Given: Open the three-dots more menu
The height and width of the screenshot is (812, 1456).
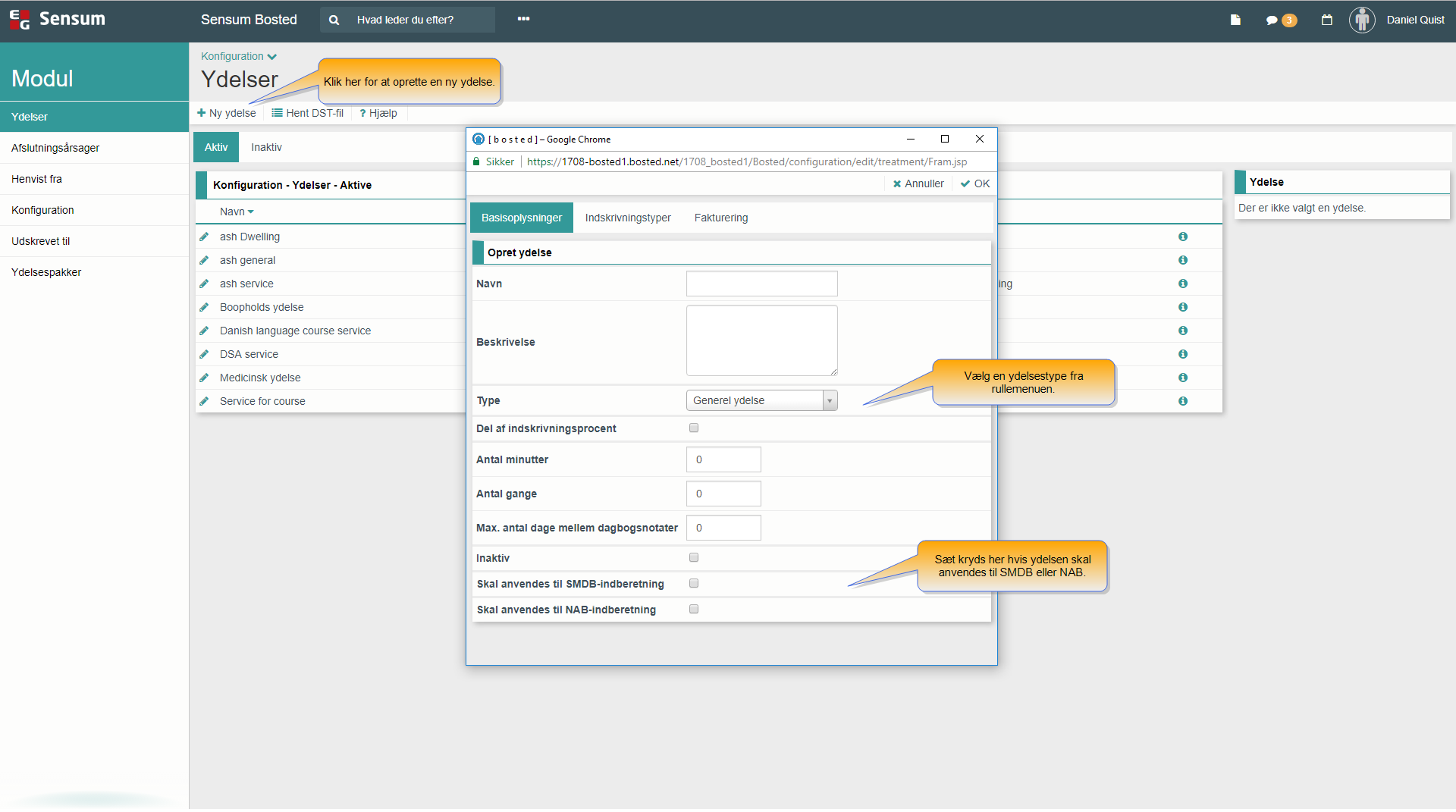Looking at the screenshot, I should click(523, 19).
